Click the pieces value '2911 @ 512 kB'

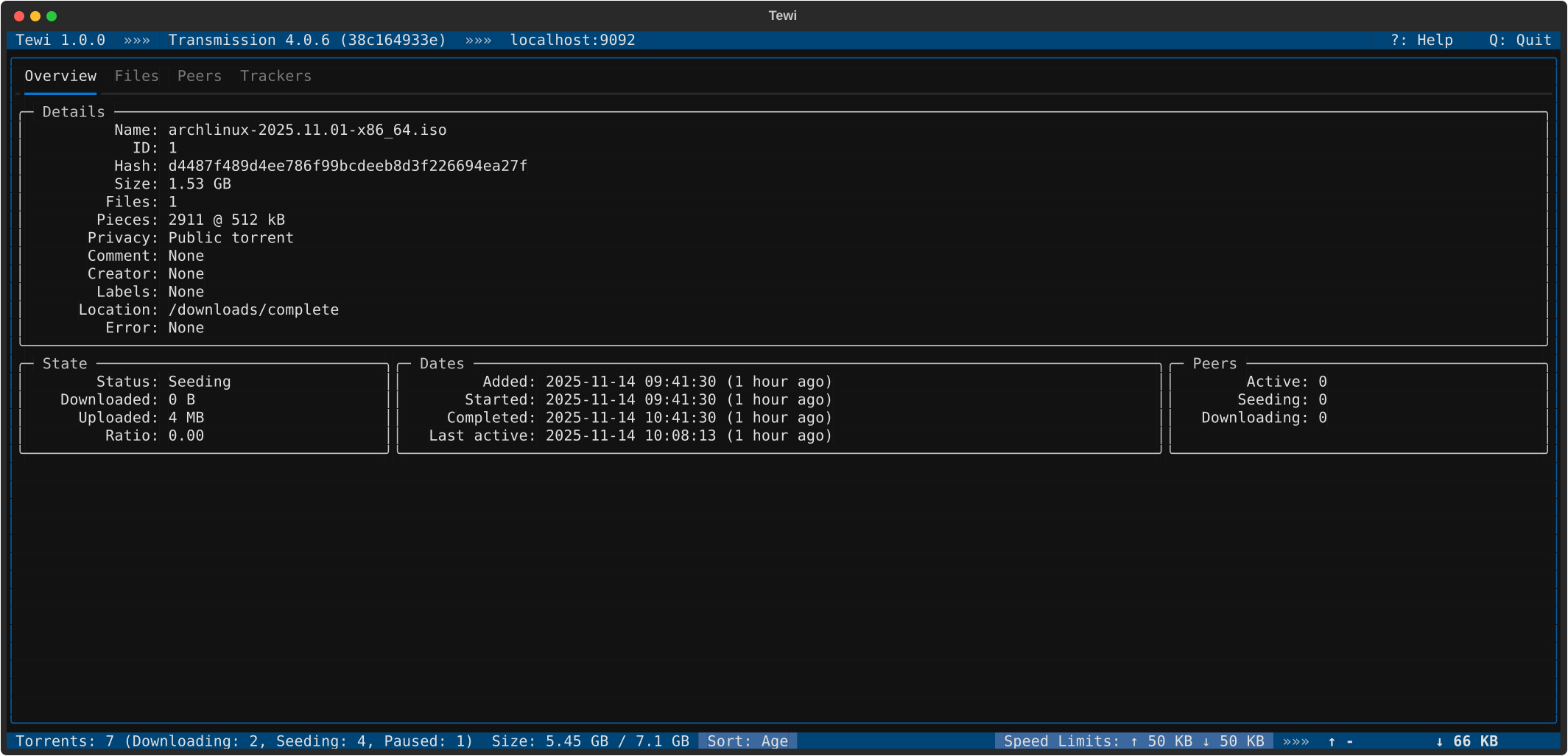tap(226, 220)
